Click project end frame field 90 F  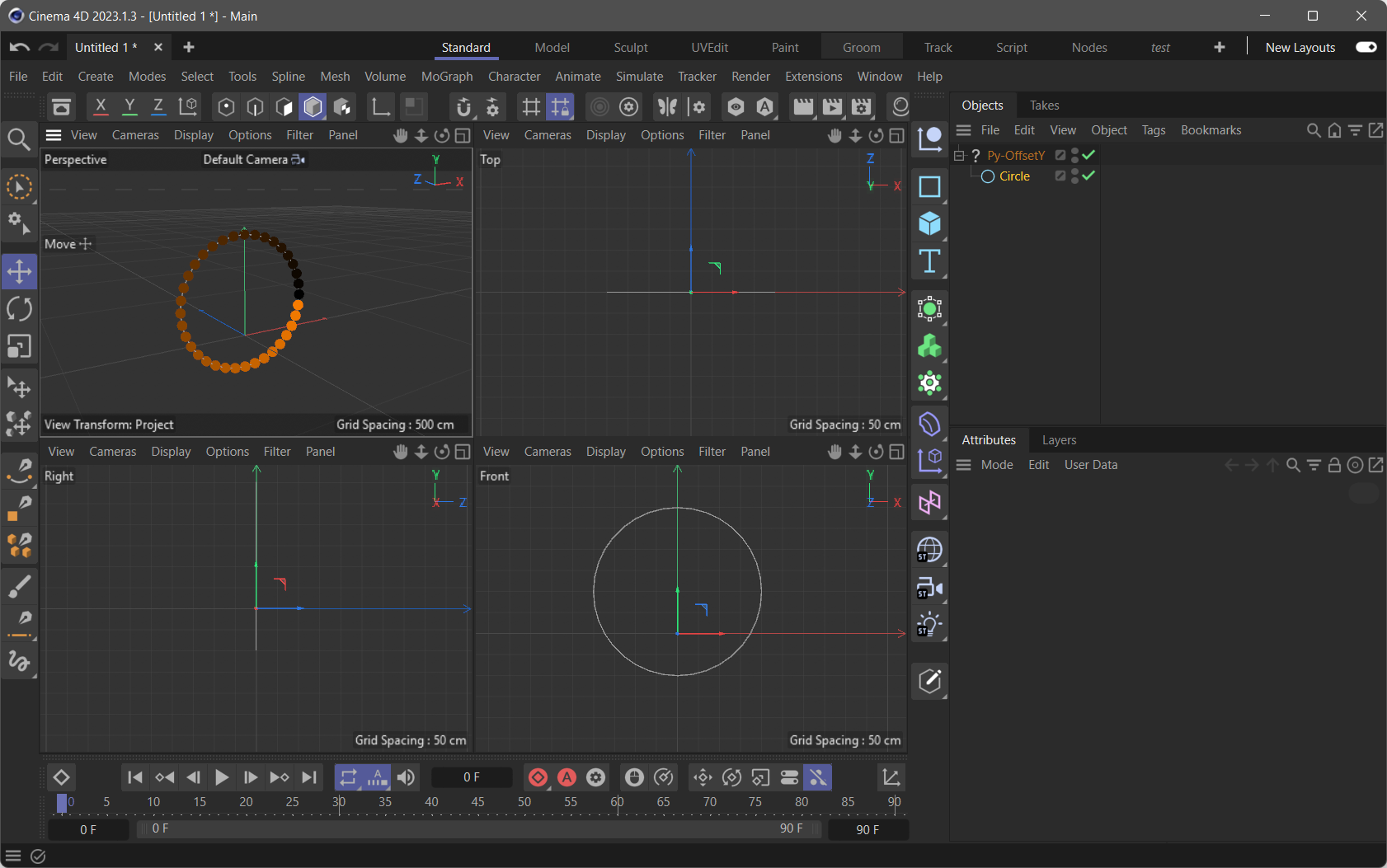click(x=867, y=829)
